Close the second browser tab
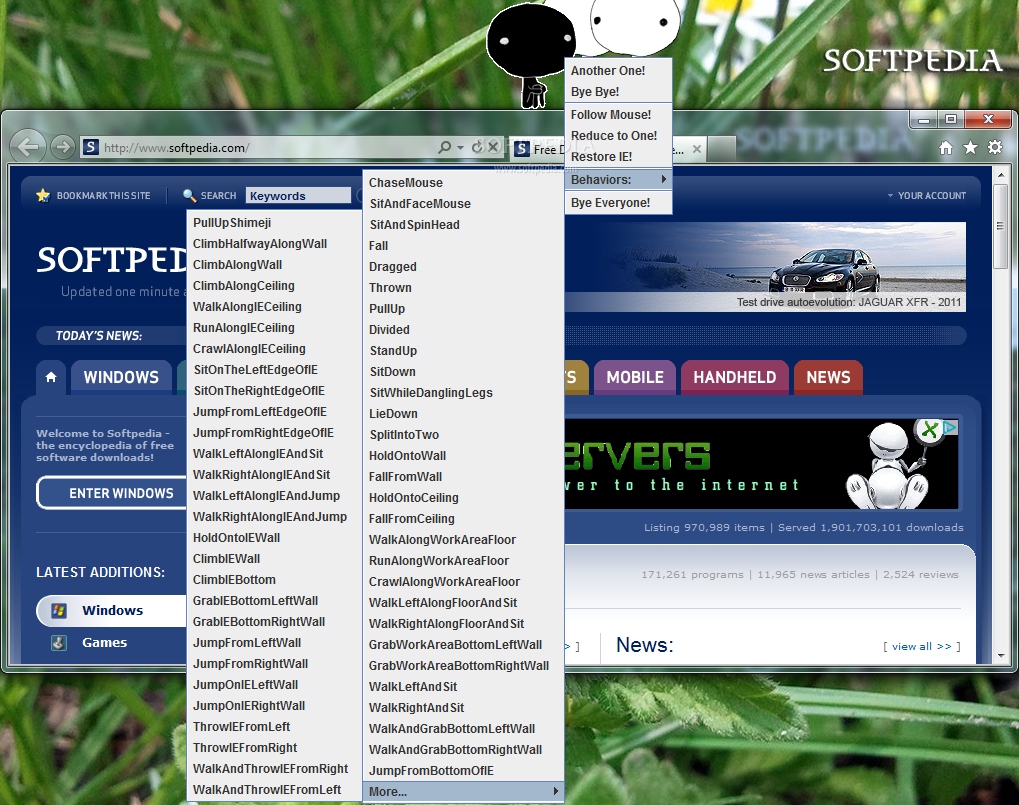Screen dimensions: 1019x805 (697, 149)
